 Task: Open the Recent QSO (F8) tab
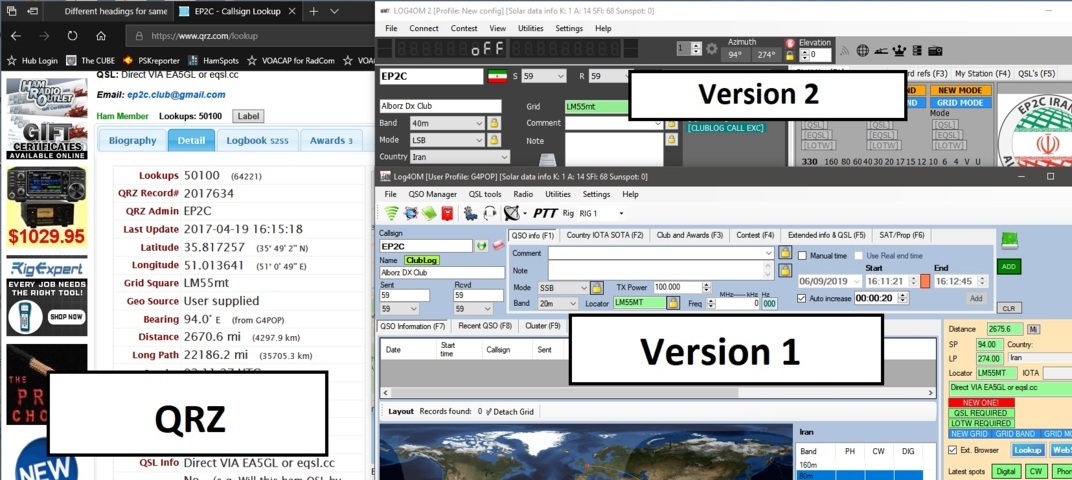[485, 326]
